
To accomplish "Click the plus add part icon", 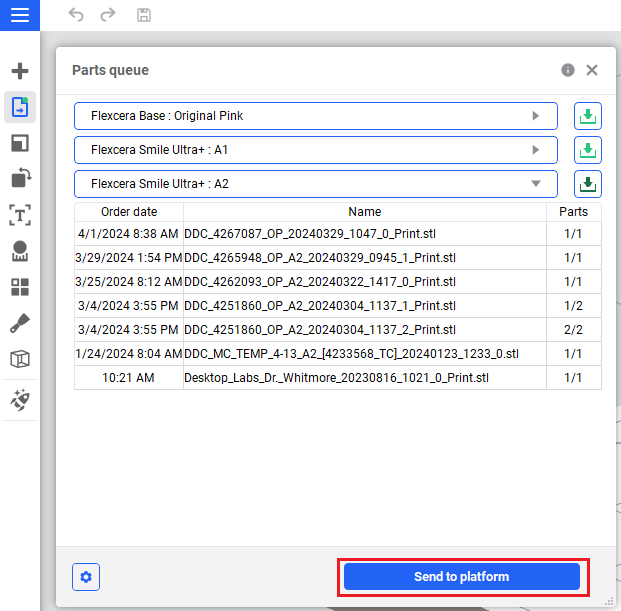I will 20,71.
